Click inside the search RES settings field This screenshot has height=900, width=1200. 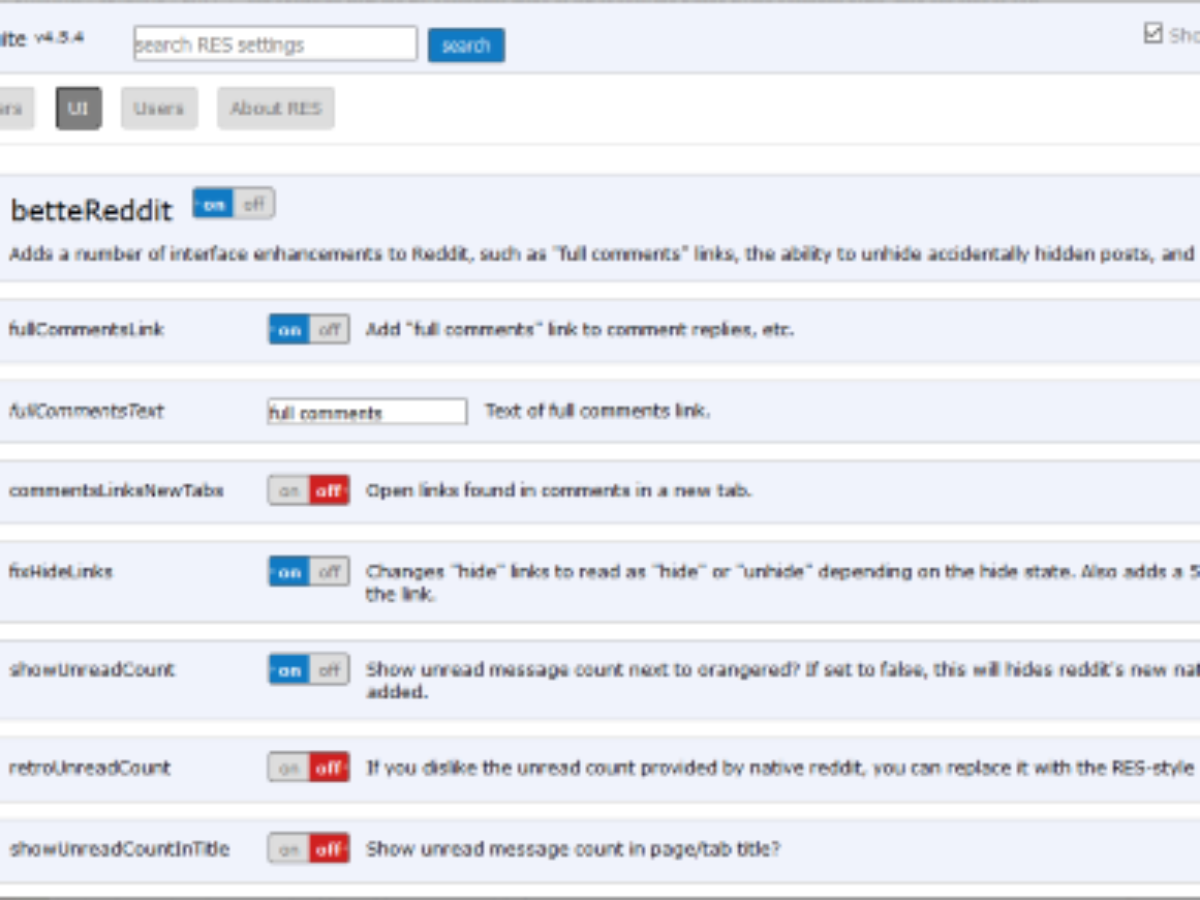click(275, 44)
